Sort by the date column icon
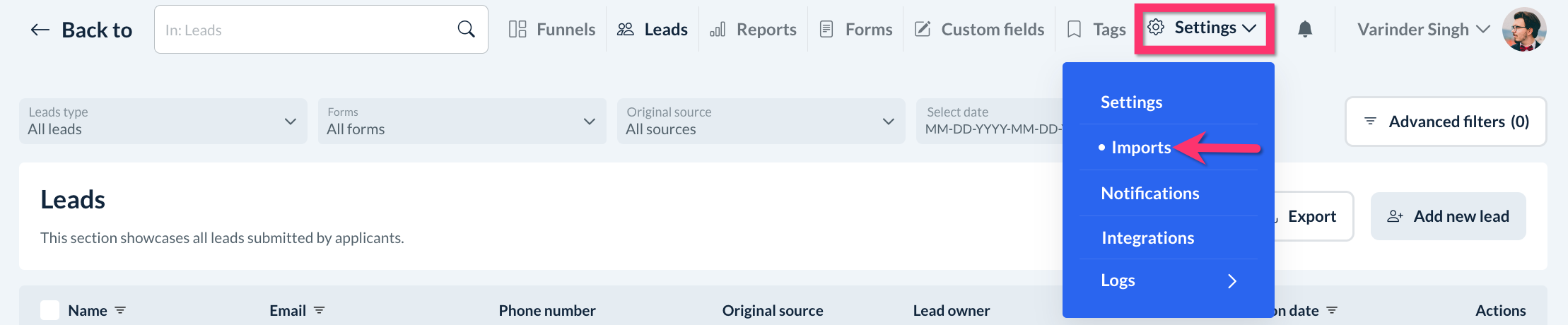The height and width of the screenshot is (325, 1568). [x=1332, y=310]
